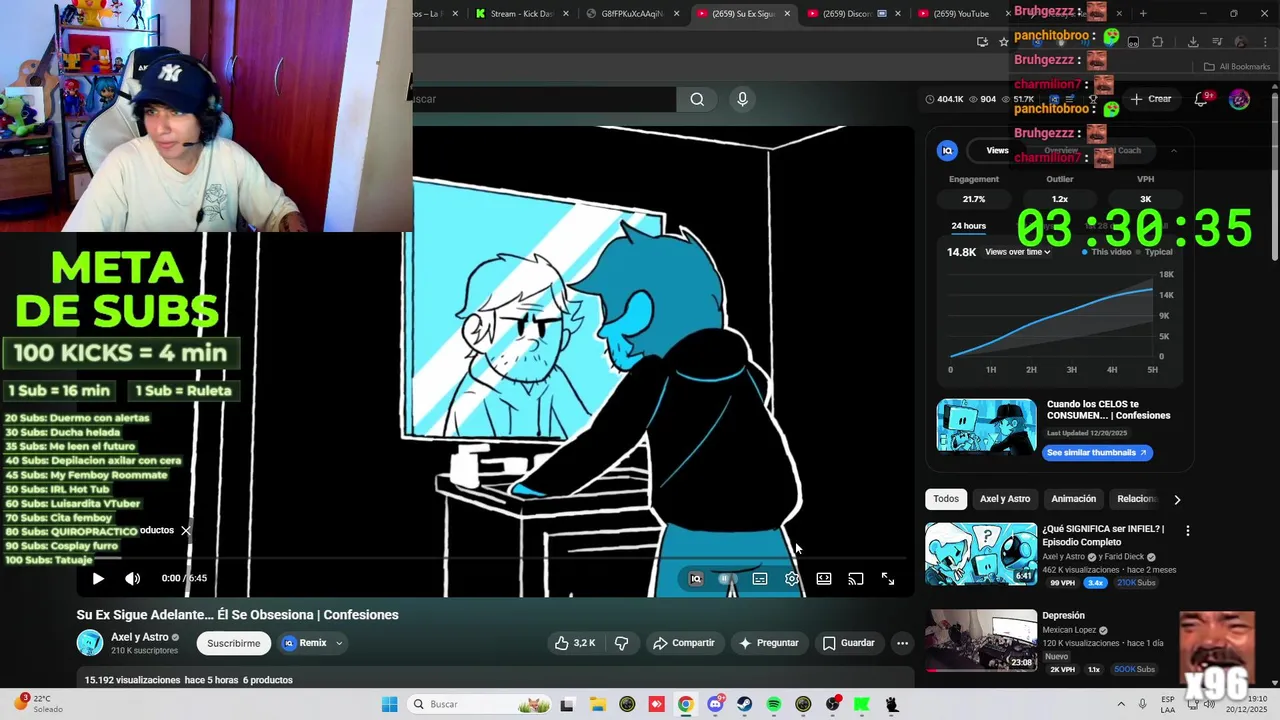1280x720 pixels.
Task: Switch player to theater mode
Action: pos(824,578)
